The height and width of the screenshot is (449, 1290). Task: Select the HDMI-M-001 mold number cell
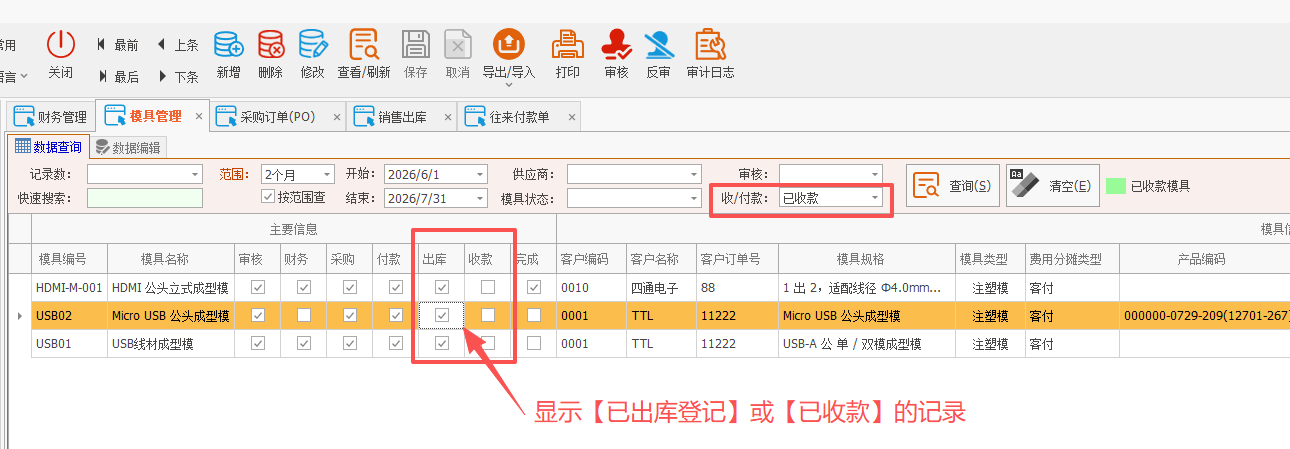click(x=69, y=287)
